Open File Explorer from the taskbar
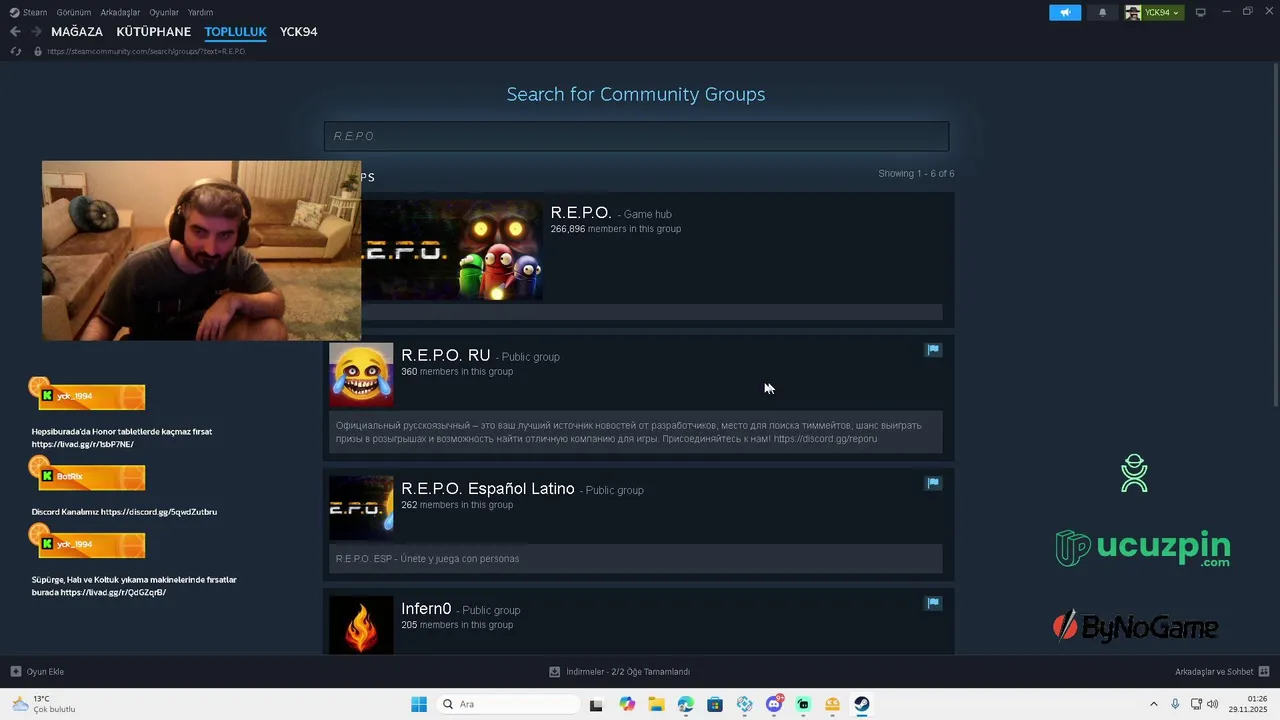Screen dimensions: 1280x720 pos(656,704)
